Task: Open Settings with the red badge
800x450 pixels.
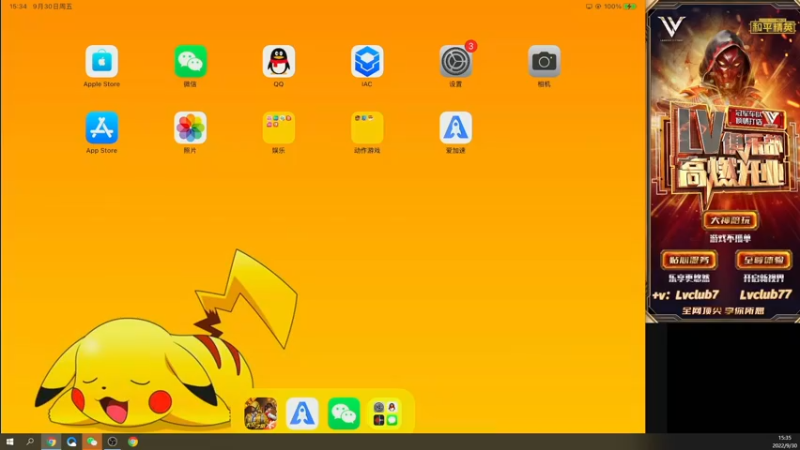Action: [x=456, y=61]
